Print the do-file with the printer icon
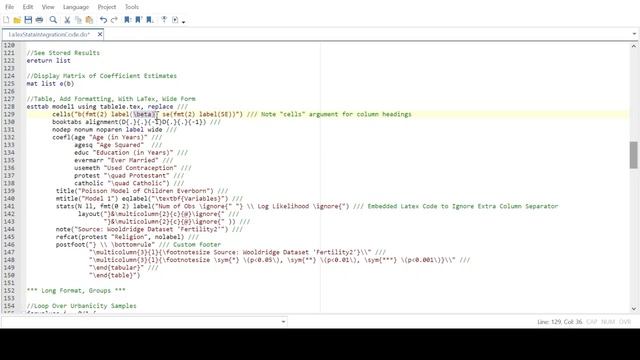Screen dimensions: 640x360 [39, 20]
